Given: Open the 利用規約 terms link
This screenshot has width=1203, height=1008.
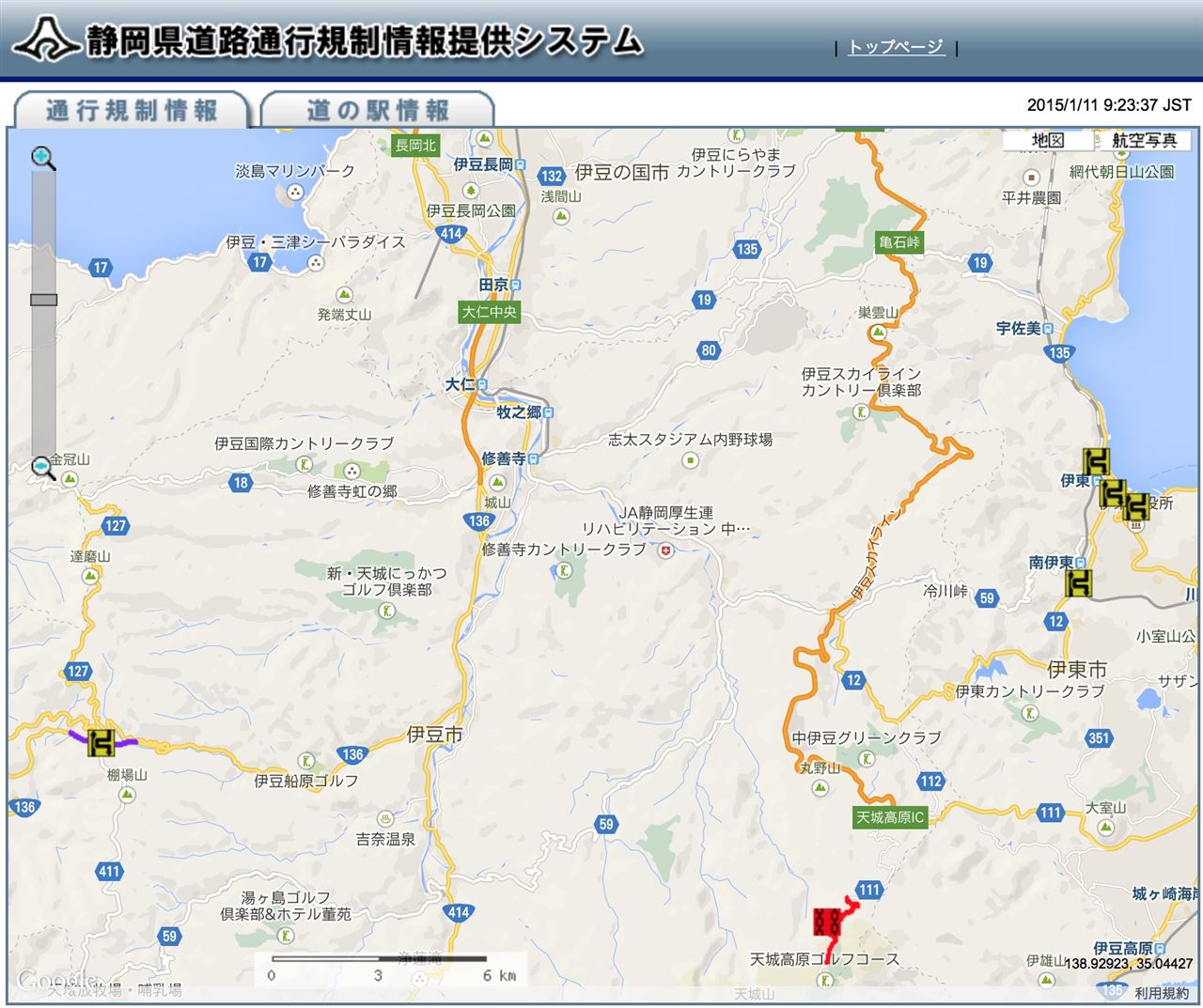Looking at the screenshot, I should coord(1162,992).
